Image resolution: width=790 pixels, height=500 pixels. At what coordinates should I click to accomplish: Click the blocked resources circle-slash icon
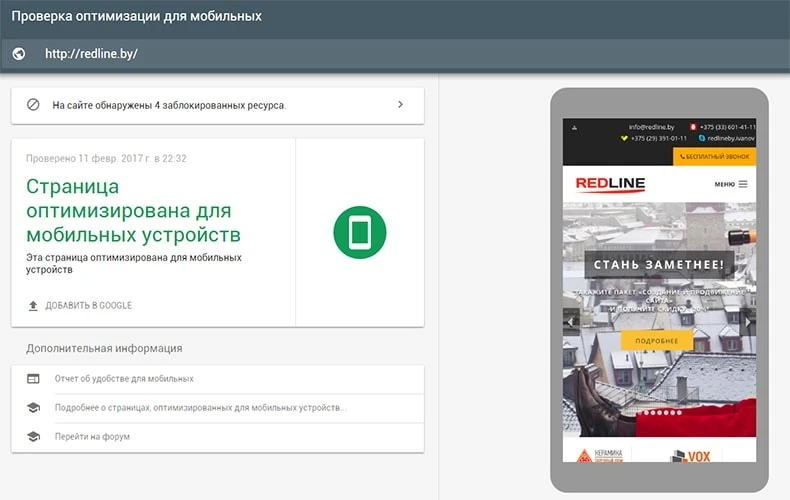33,105
